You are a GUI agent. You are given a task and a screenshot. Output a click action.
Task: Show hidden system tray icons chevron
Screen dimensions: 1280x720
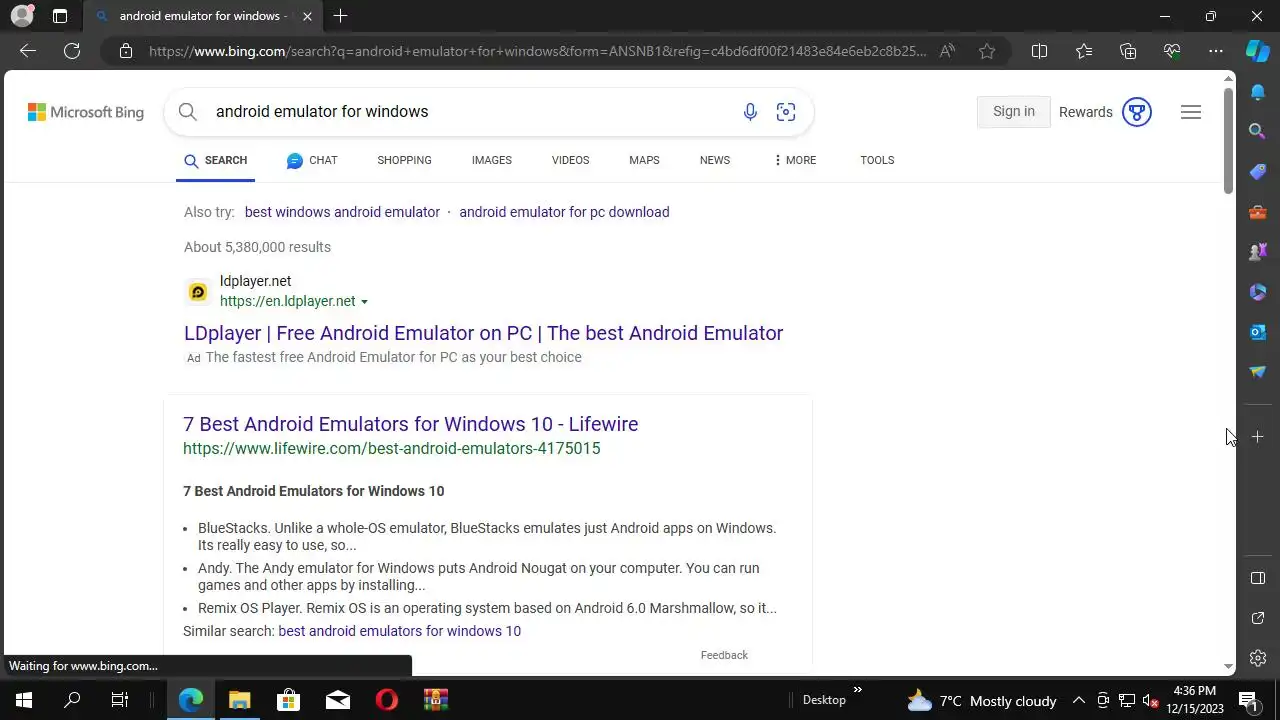(1078, 700)
